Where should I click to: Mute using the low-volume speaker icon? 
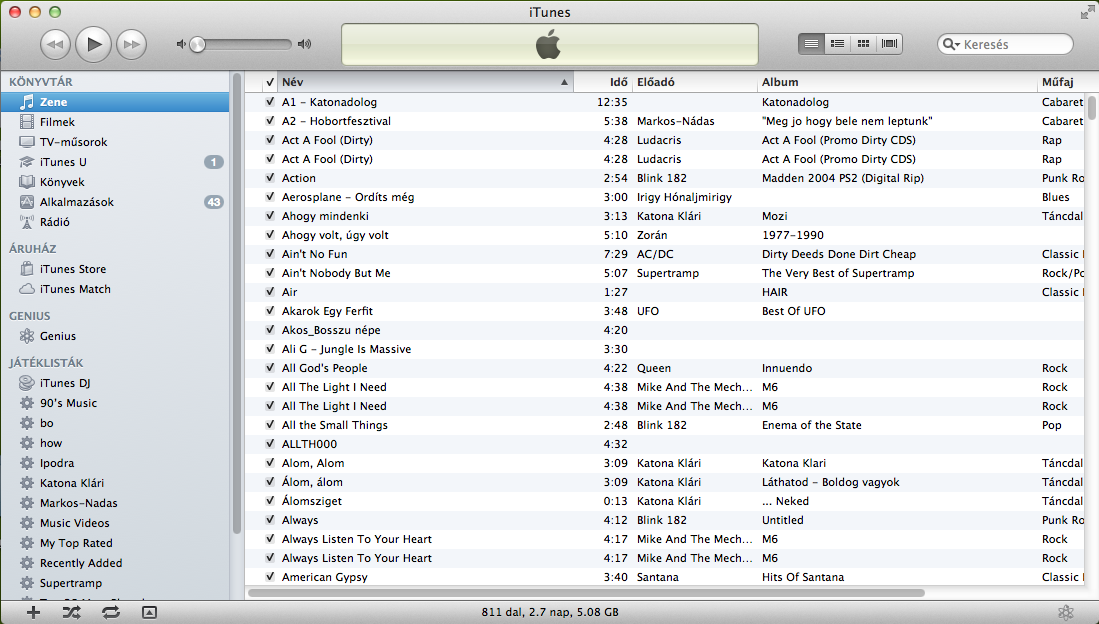[181, 44]
